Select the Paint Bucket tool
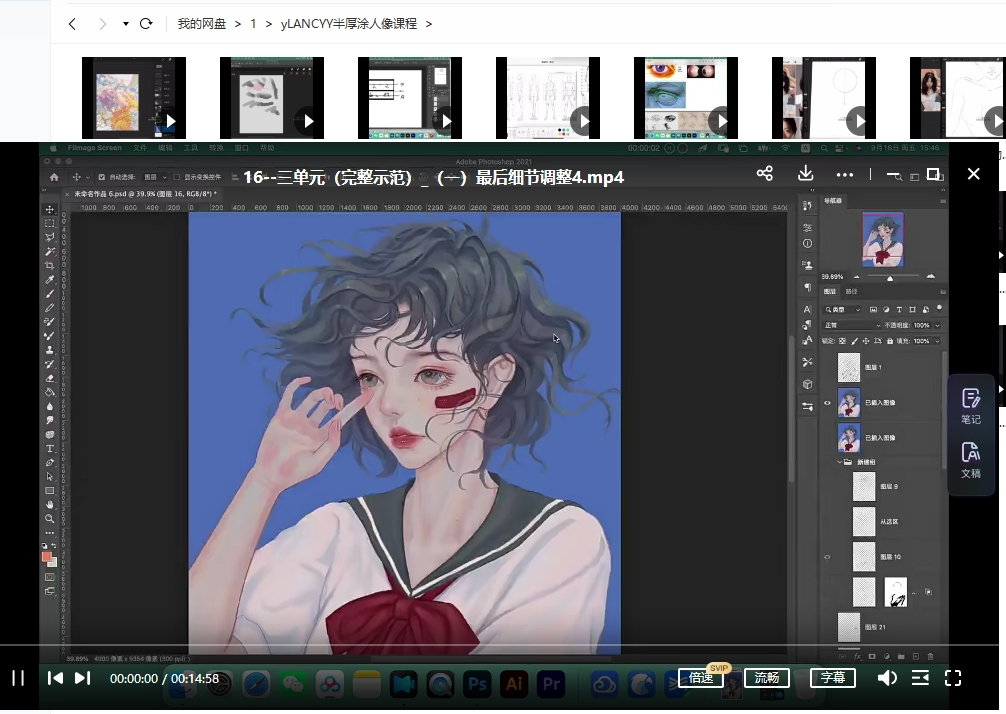 pyautogui.click(x=49, y=392)
